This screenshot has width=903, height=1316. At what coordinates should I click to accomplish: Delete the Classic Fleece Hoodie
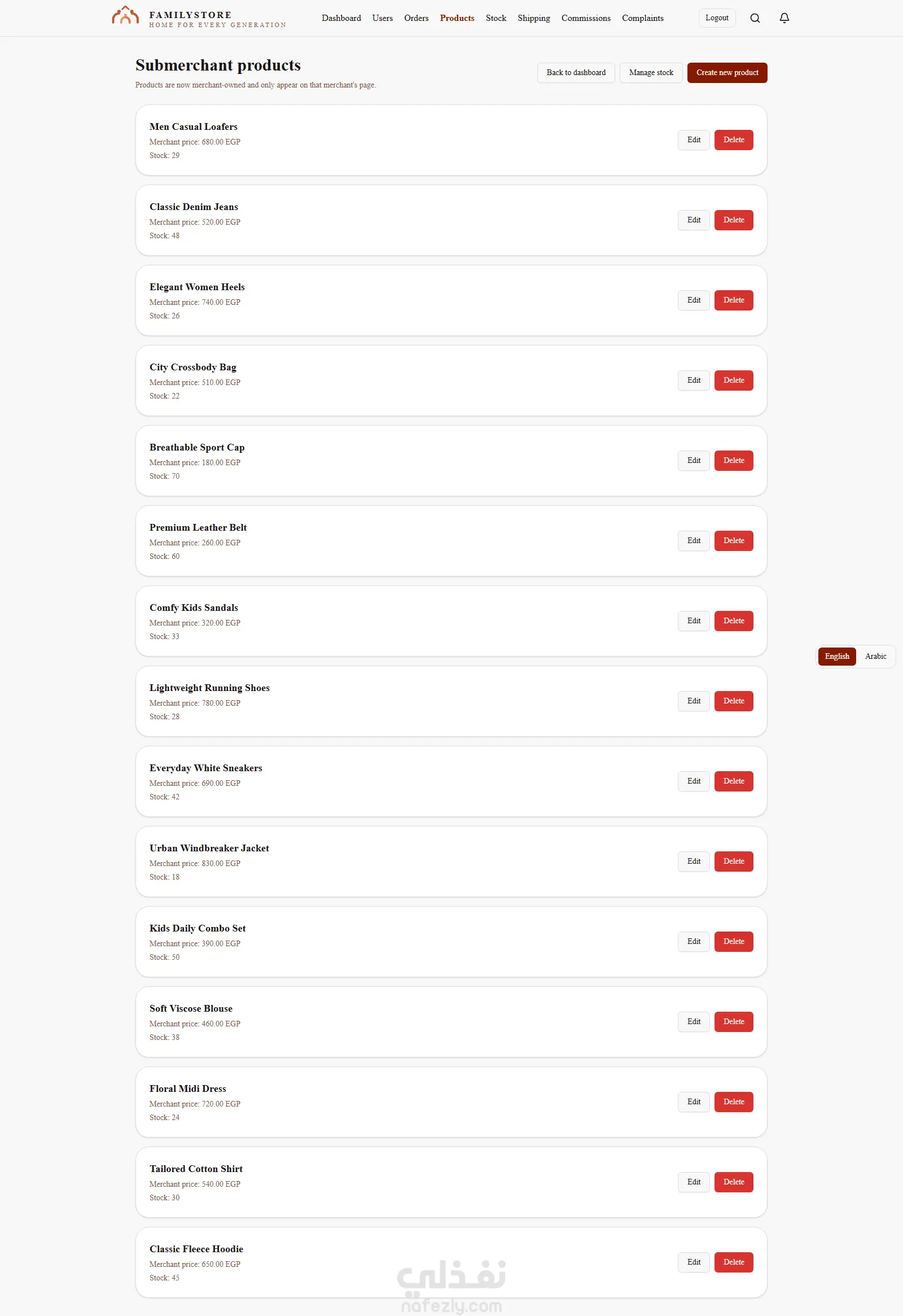pyautogui.click(x=734, y=1262)
